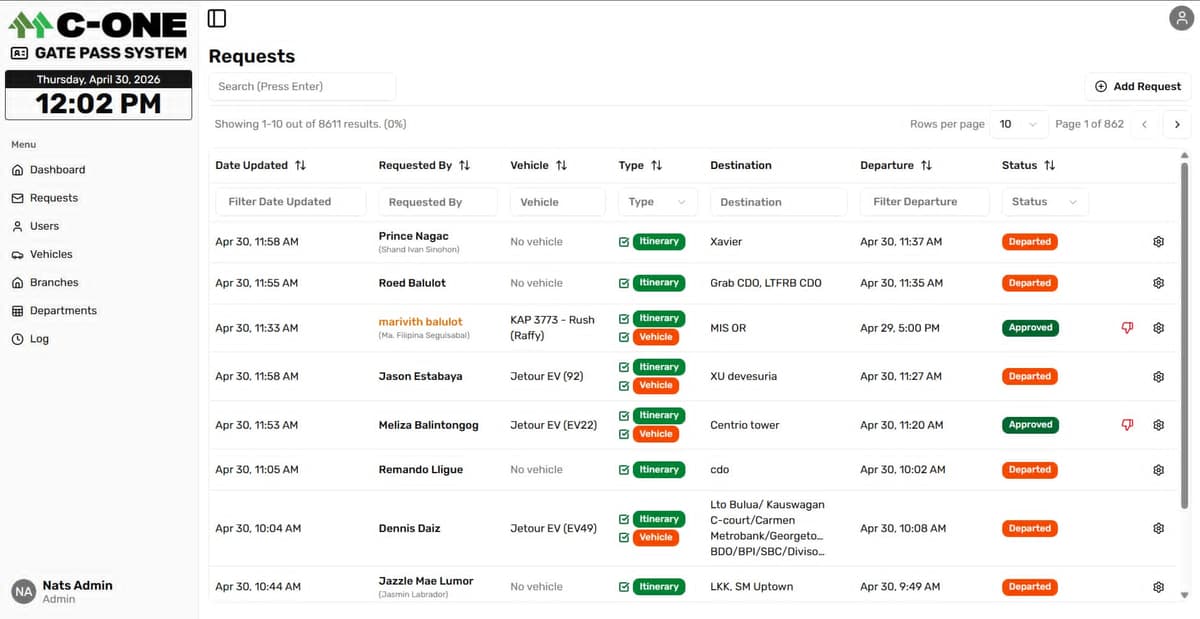This screenshot has height=619, width=1200.
Task: Open the Status filter dropdown
Action: click(x=1045, y=202)
